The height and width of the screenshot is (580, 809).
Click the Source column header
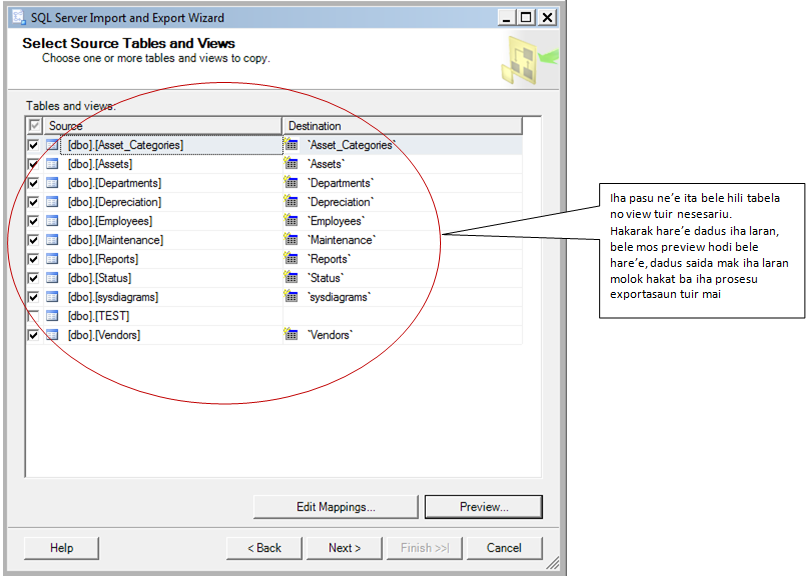point(163,126)
